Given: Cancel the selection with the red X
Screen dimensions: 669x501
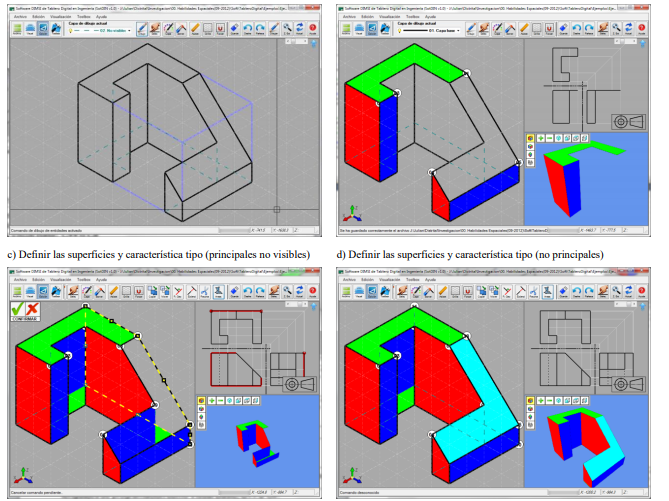Looking at the screenshot, I should tap(32, 310).
